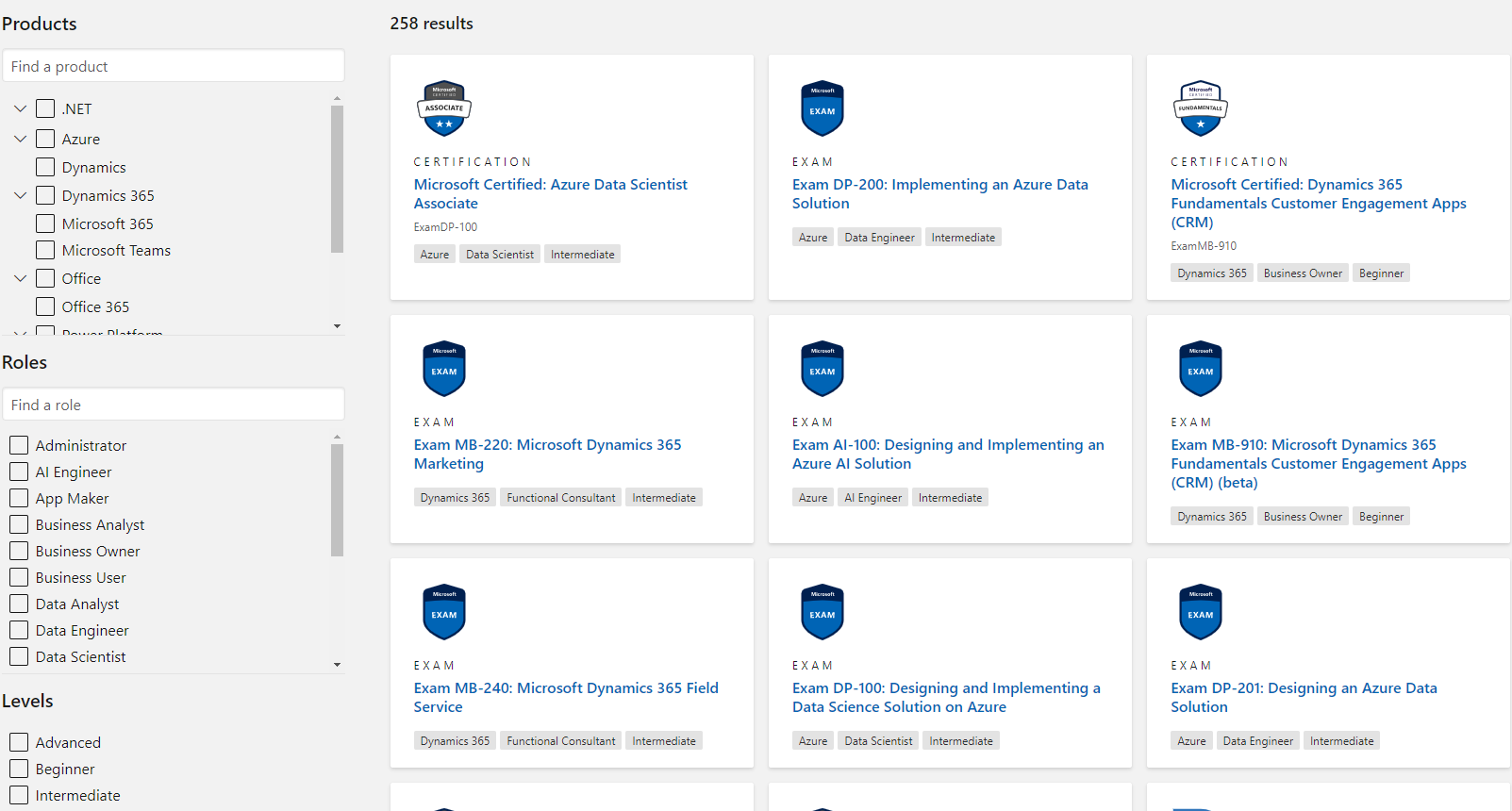
Task: Click the ExamMB-910 text on Fundamentals card
Action: [1204, 246]
